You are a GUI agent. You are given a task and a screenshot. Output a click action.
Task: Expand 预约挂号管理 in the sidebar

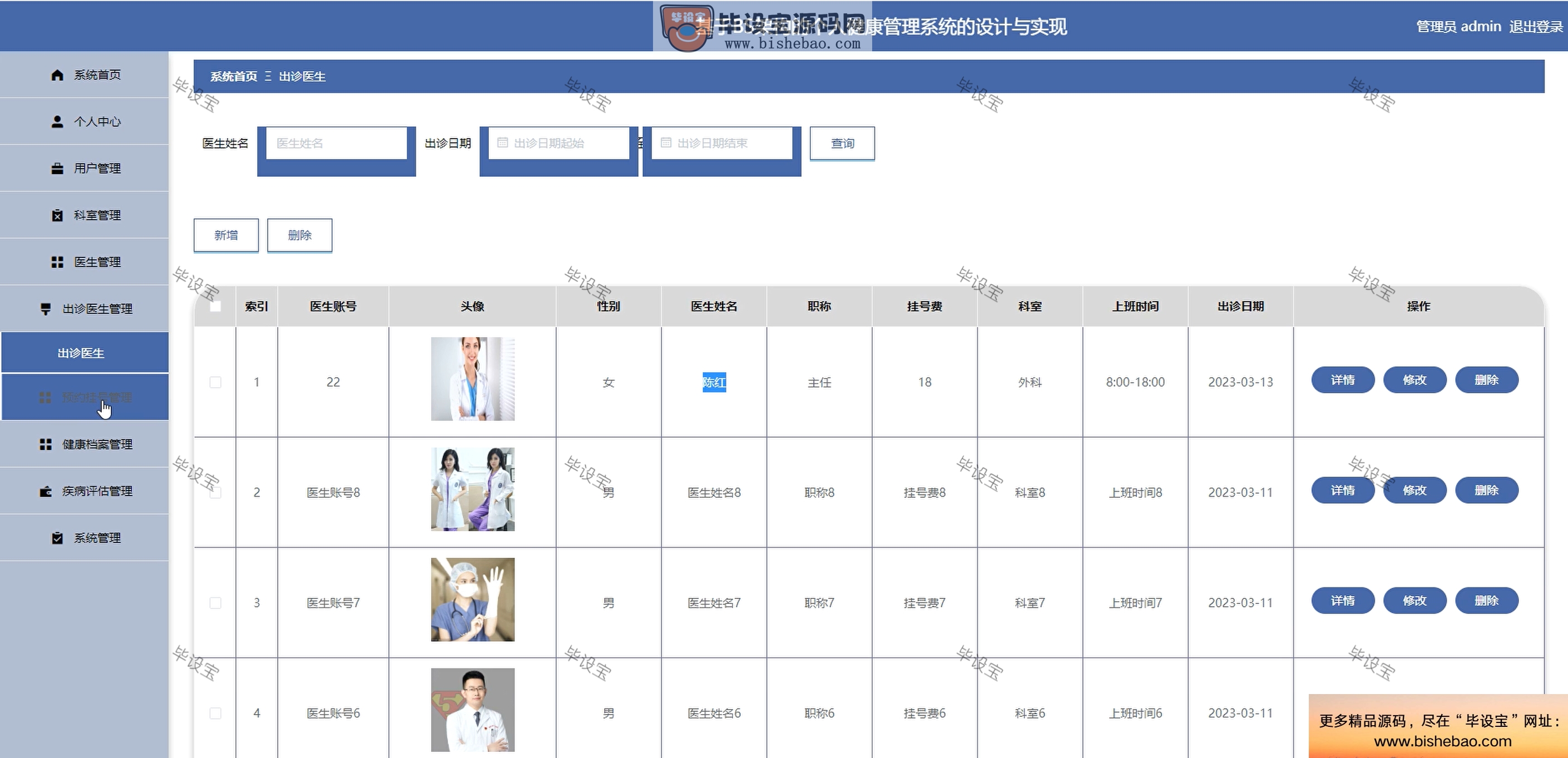click(85, 398)
